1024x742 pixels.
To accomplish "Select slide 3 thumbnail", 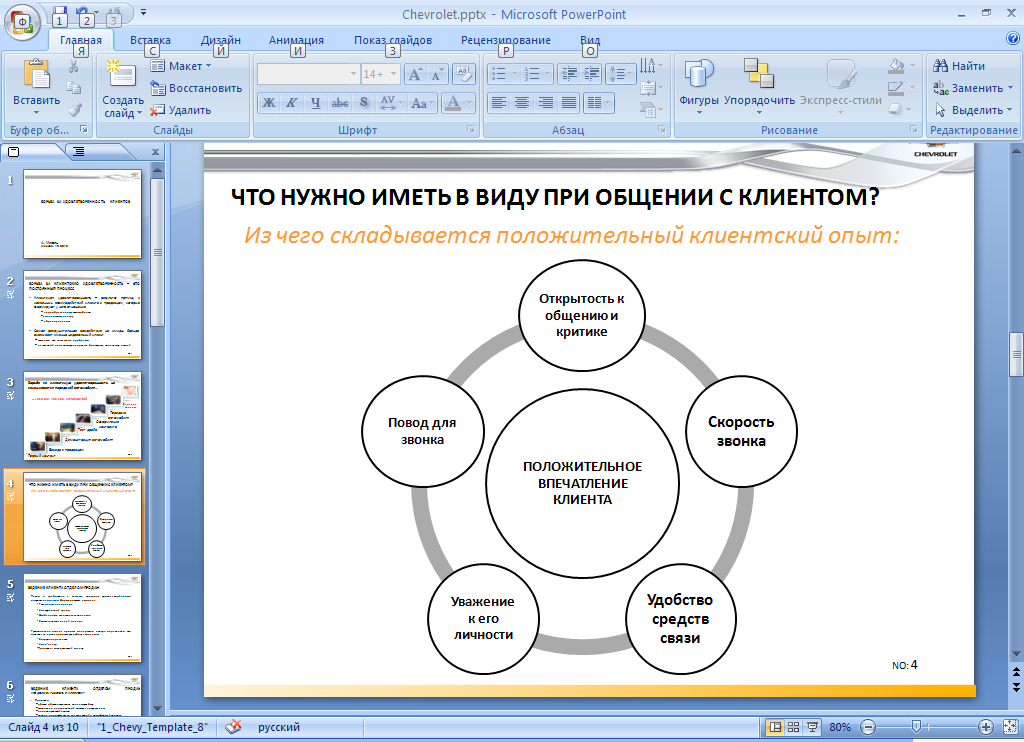I will coord(82,416).
